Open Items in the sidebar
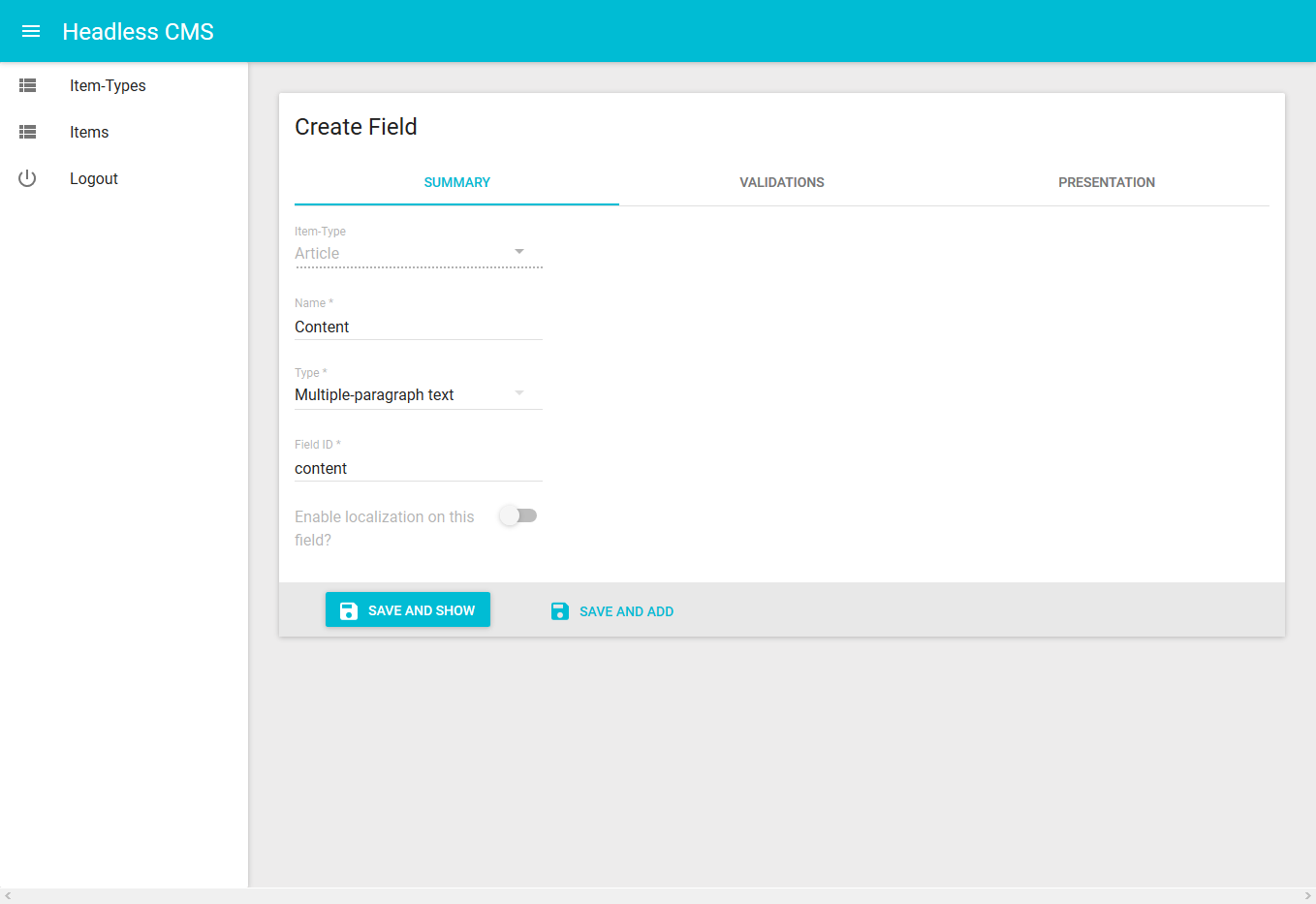The width and height of the screenshot is (1316, 904). (x=124, y=132)
